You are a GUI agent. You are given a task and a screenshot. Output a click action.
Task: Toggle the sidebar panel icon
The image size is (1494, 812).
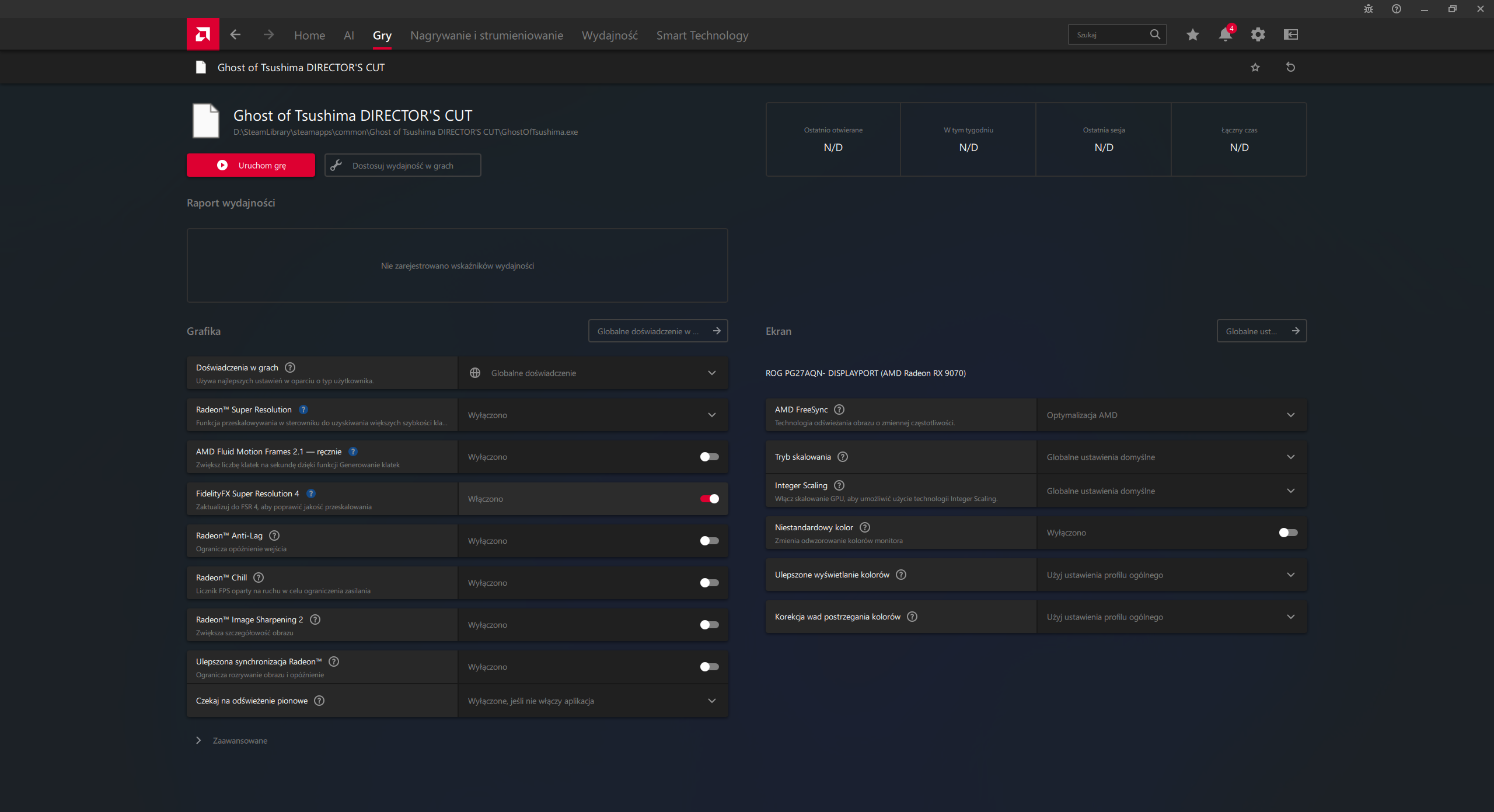pos(1290,35)
